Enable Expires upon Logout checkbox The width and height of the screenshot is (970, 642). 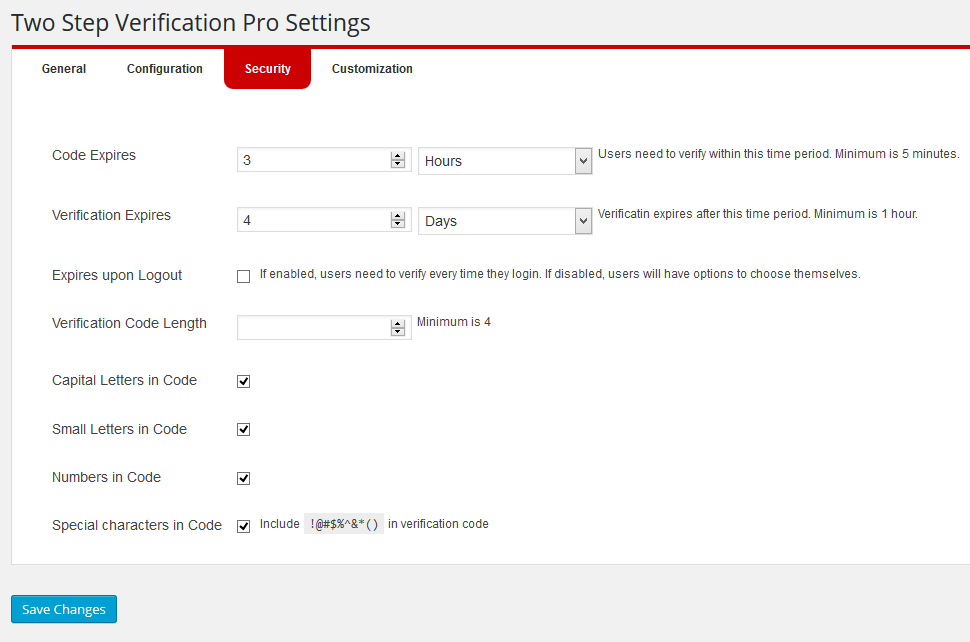pos(244,276)
